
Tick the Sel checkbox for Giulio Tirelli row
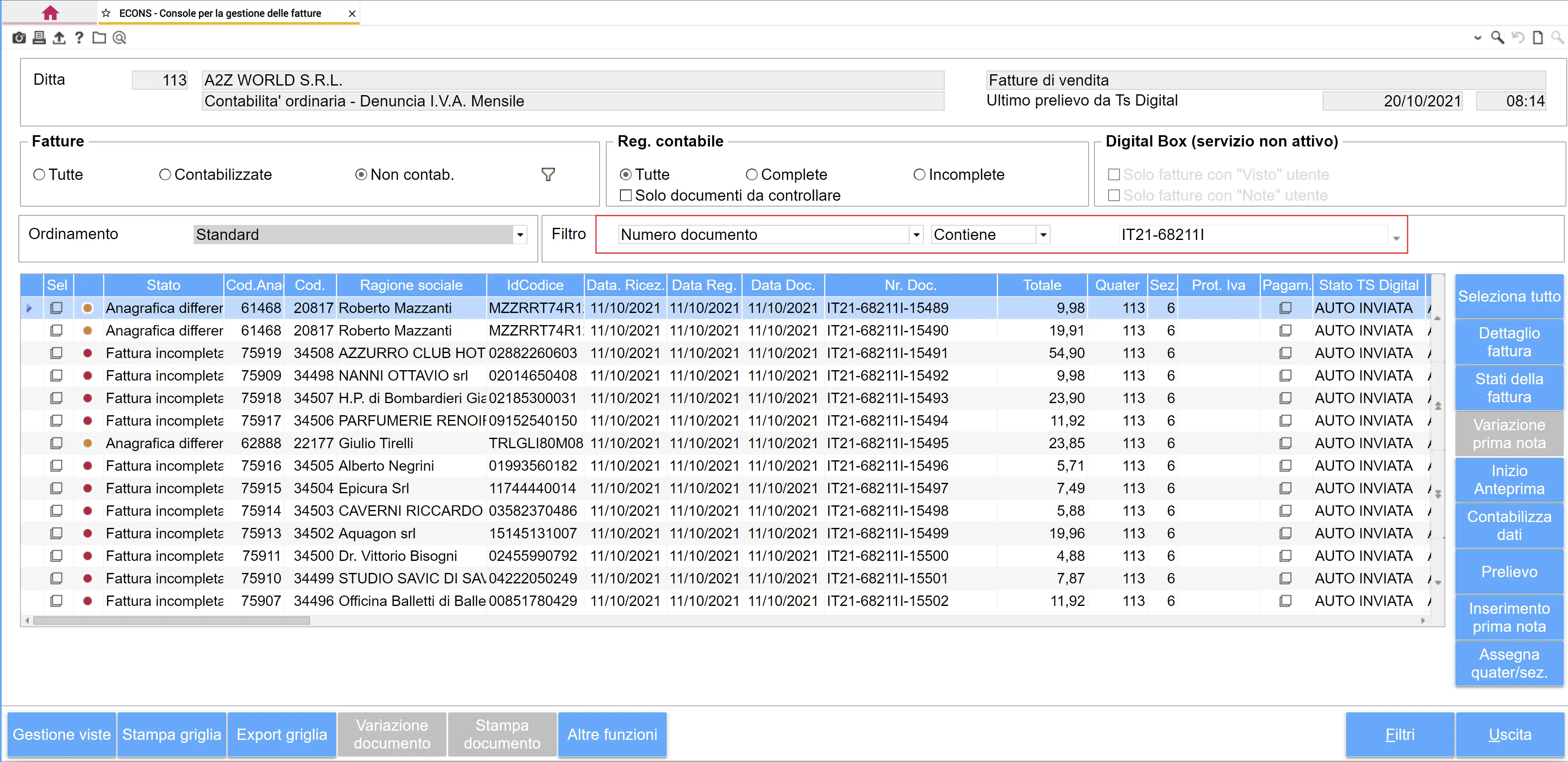coord(56,443)
